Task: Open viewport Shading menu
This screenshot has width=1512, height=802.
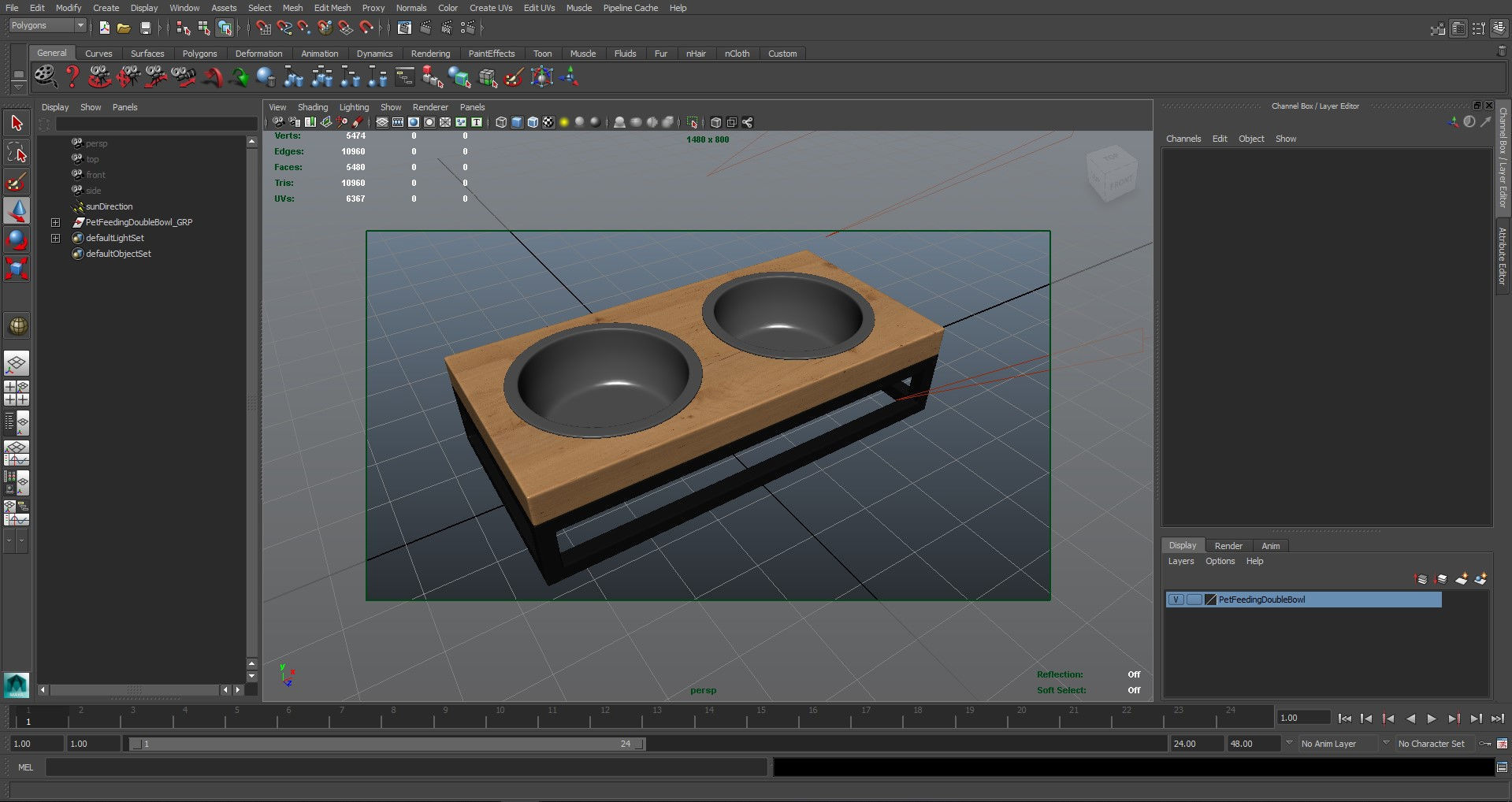Action: click(x=312, y=107)
